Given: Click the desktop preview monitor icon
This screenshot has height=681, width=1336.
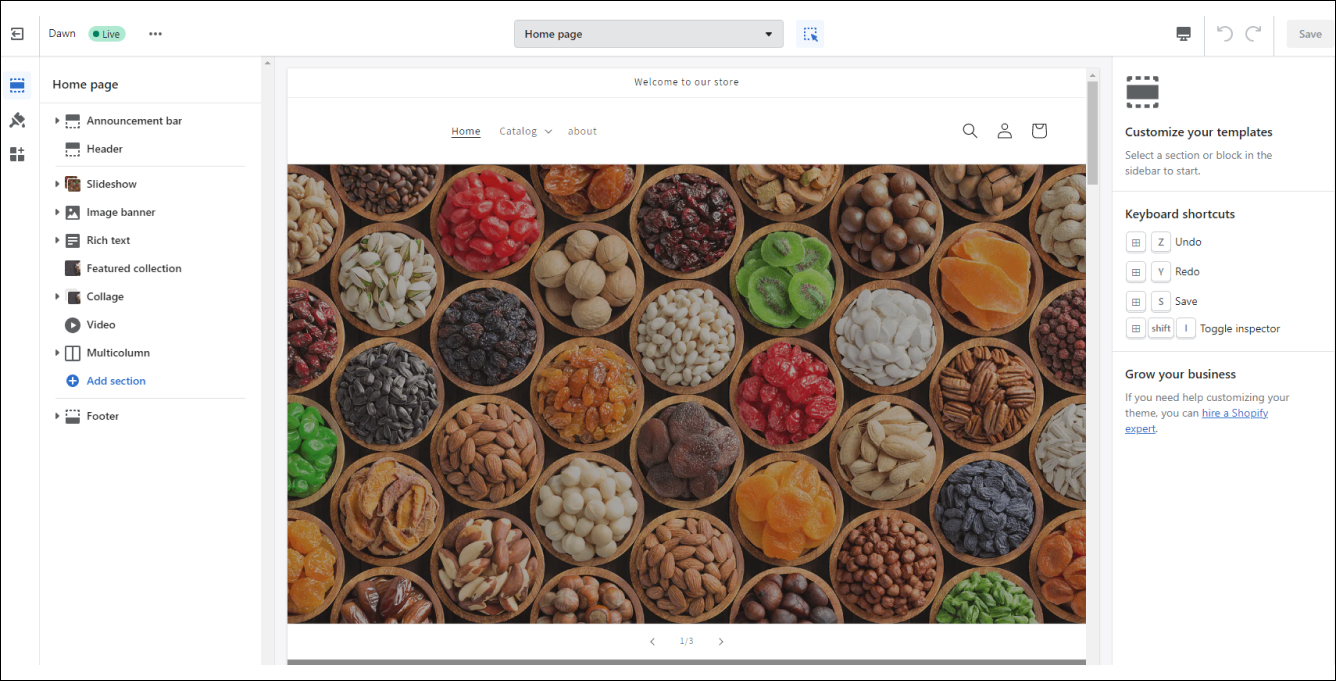Looking at the screenshot, I should pyautogui.click(x=1184, y=34).
